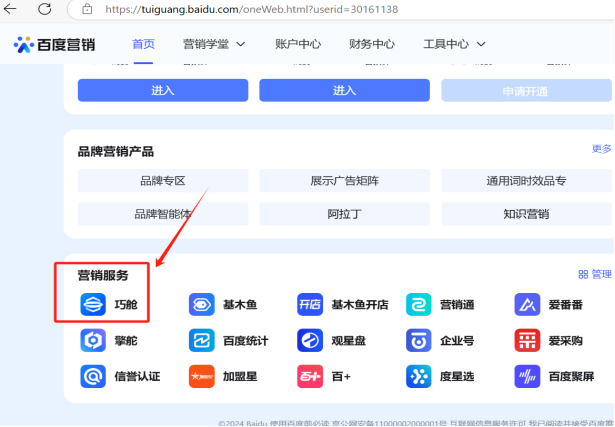Select the 展示广告矩阵 product

(x=344, y=181)
